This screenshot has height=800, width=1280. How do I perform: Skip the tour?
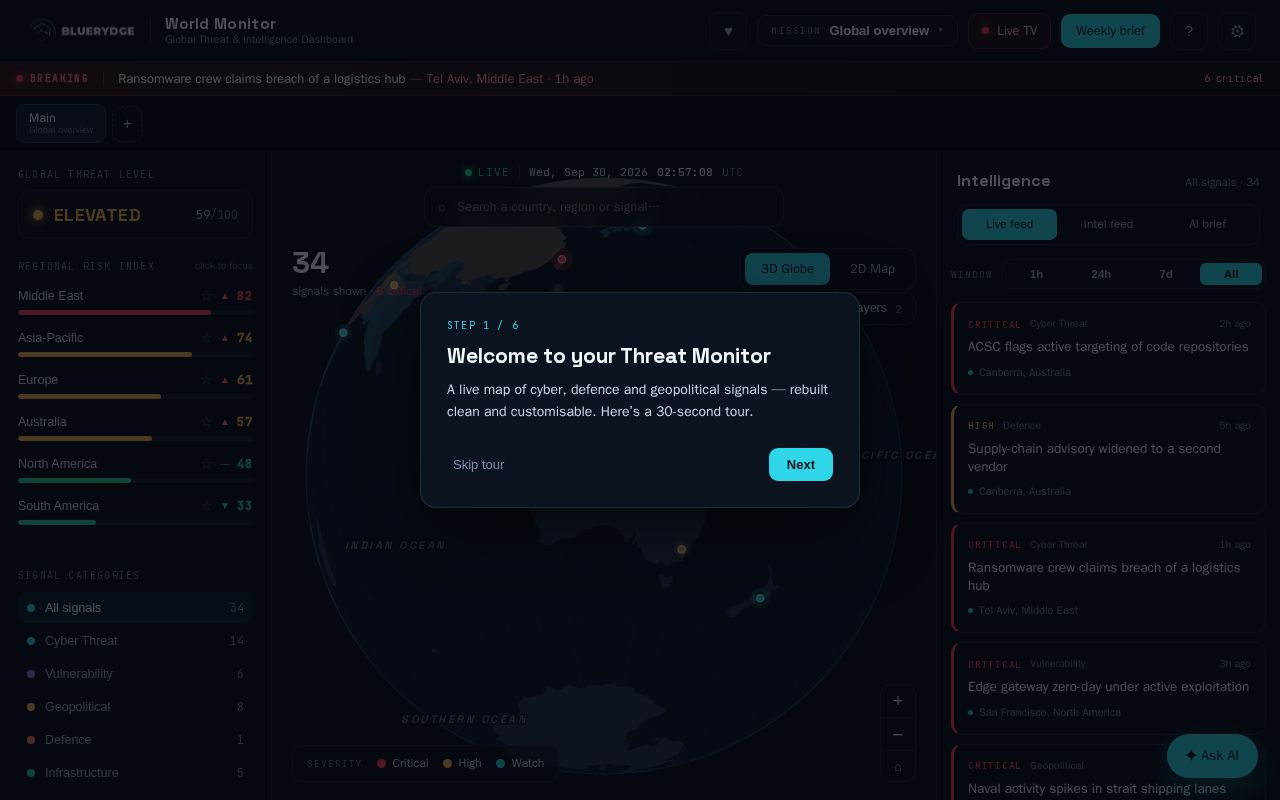(x=478, y=465)
